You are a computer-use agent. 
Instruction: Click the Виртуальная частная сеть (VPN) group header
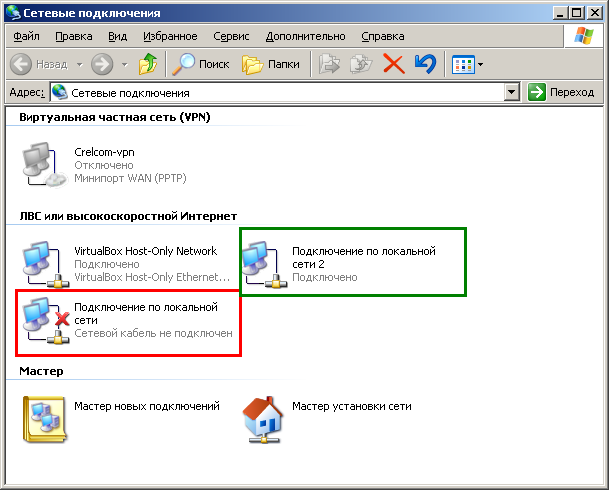pos(115,117)
